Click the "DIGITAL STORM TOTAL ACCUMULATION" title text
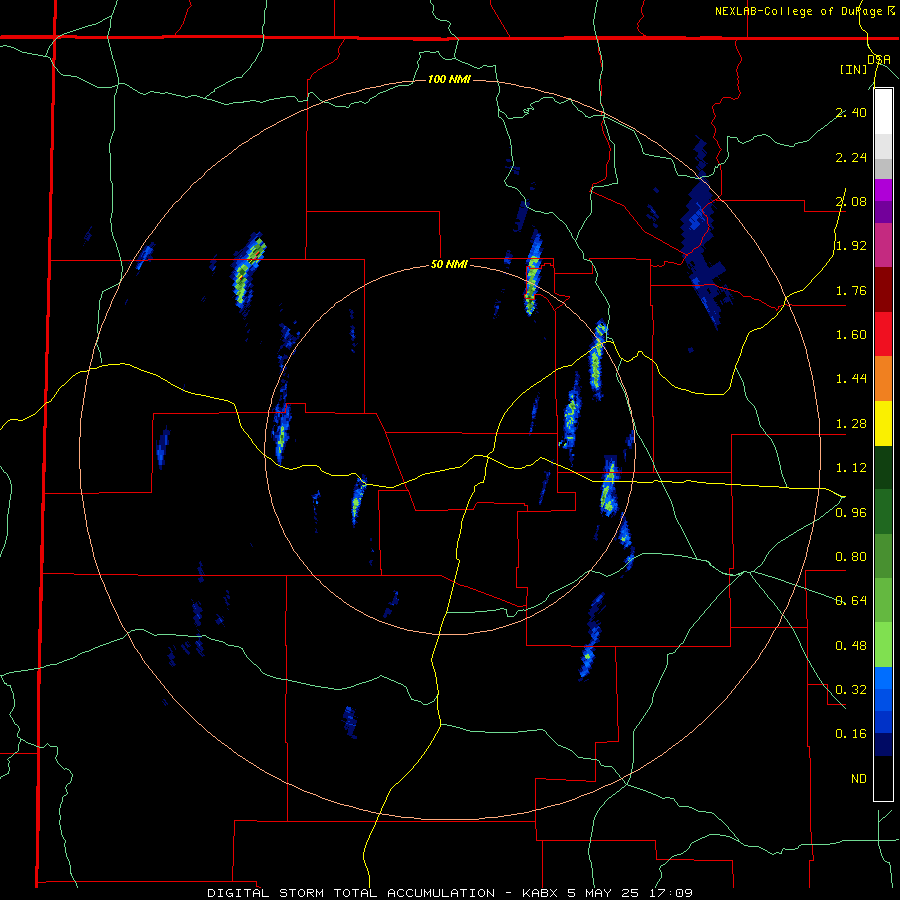Screen dimensions: 900x900 (x=351, y=893)
